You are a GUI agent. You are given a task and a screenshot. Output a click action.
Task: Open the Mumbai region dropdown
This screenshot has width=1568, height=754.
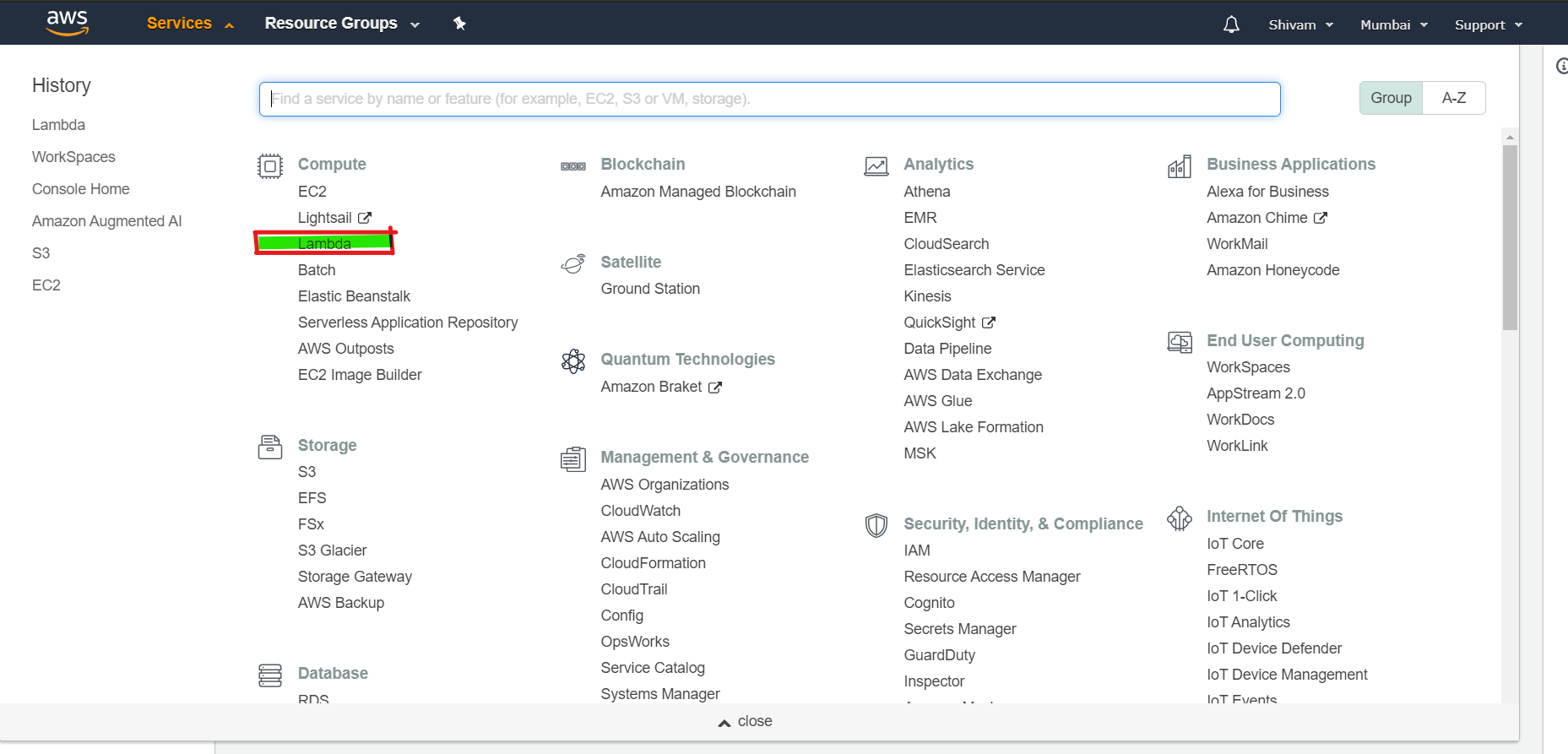(1394, 24)
